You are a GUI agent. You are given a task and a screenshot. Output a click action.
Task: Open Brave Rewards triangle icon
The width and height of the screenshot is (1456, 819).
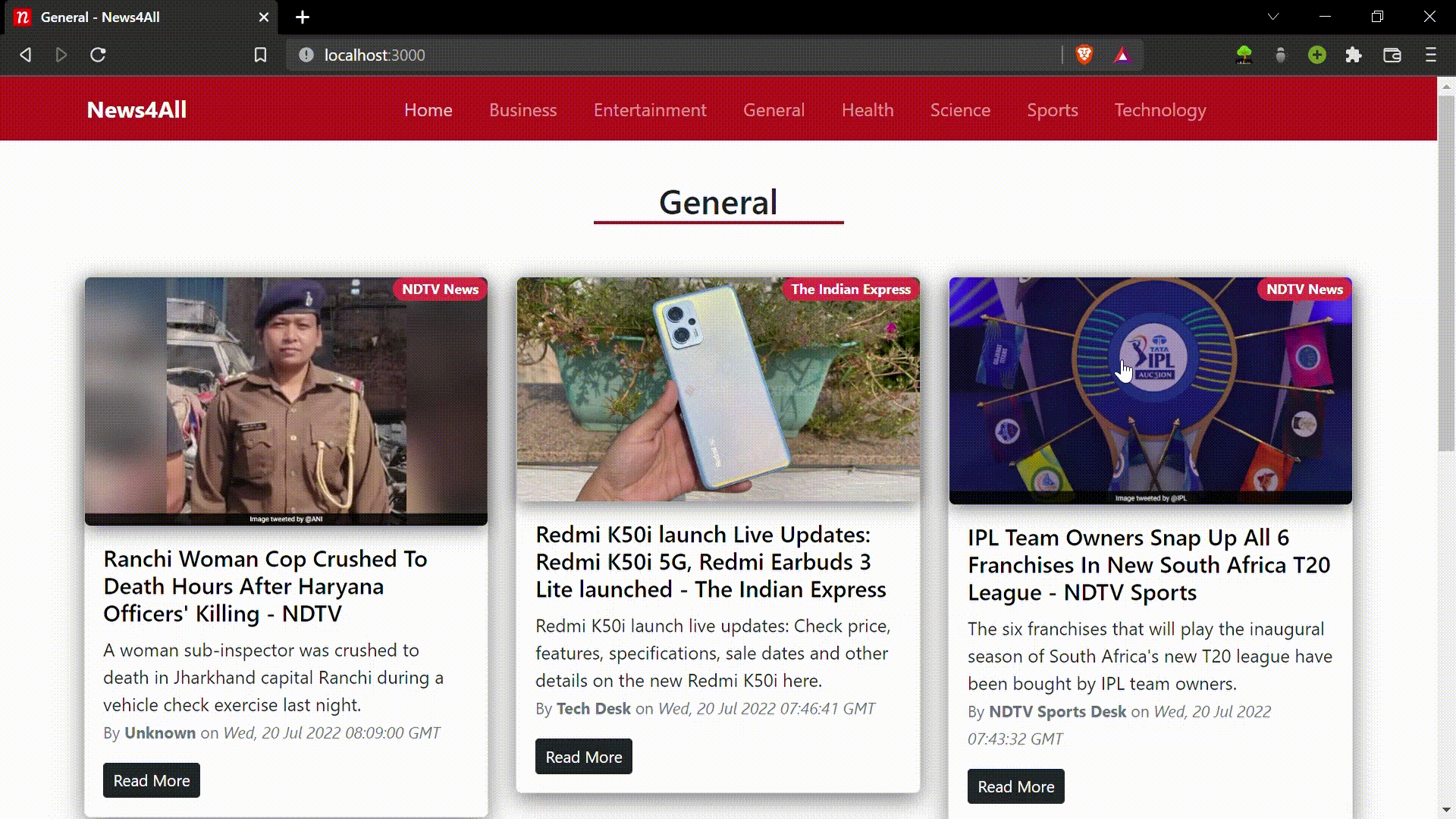[x=1122, y=55]
